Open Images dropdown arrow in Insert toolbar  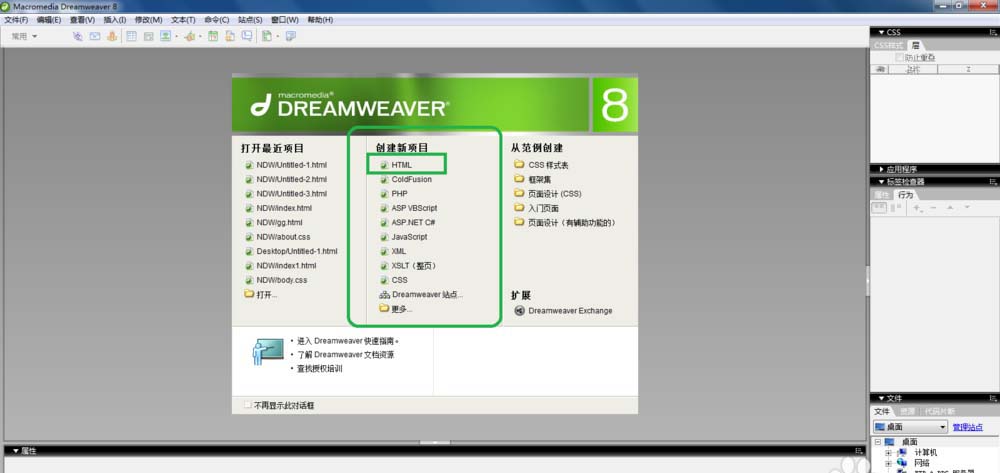[x=177, y=36]
